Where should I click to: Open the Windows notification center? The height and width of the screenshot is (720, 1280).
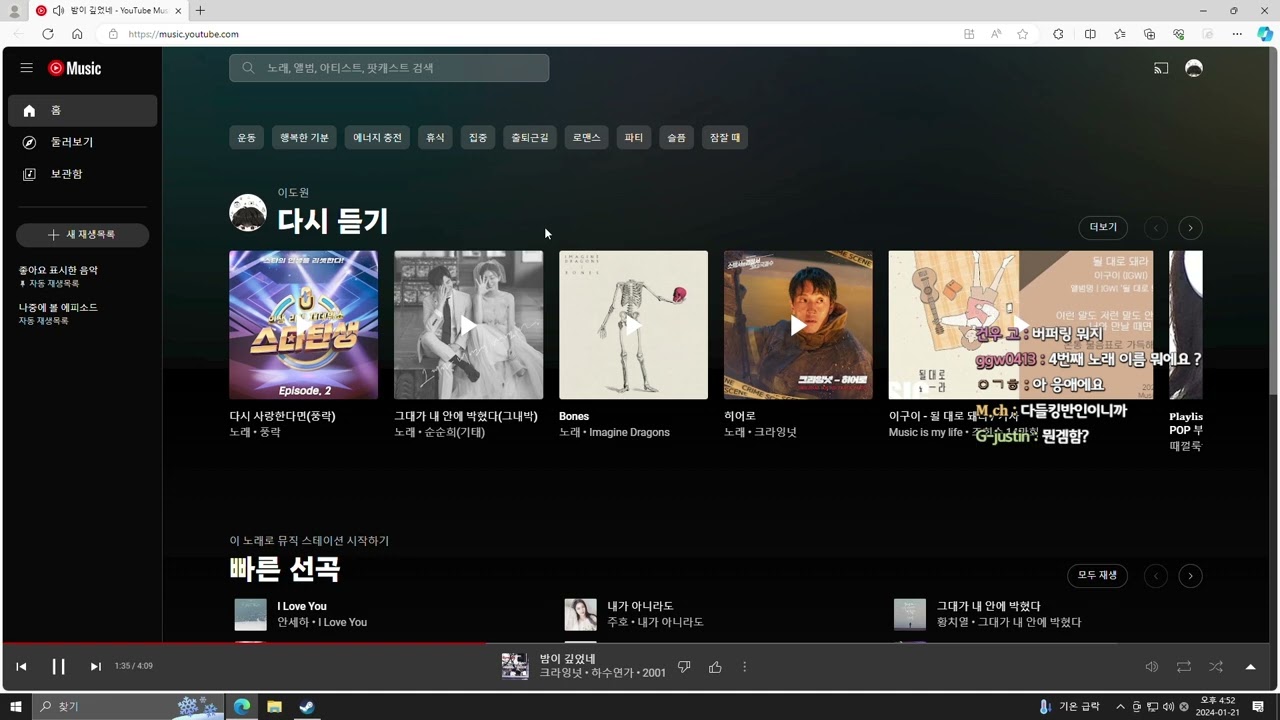(x=1258, y=707)
